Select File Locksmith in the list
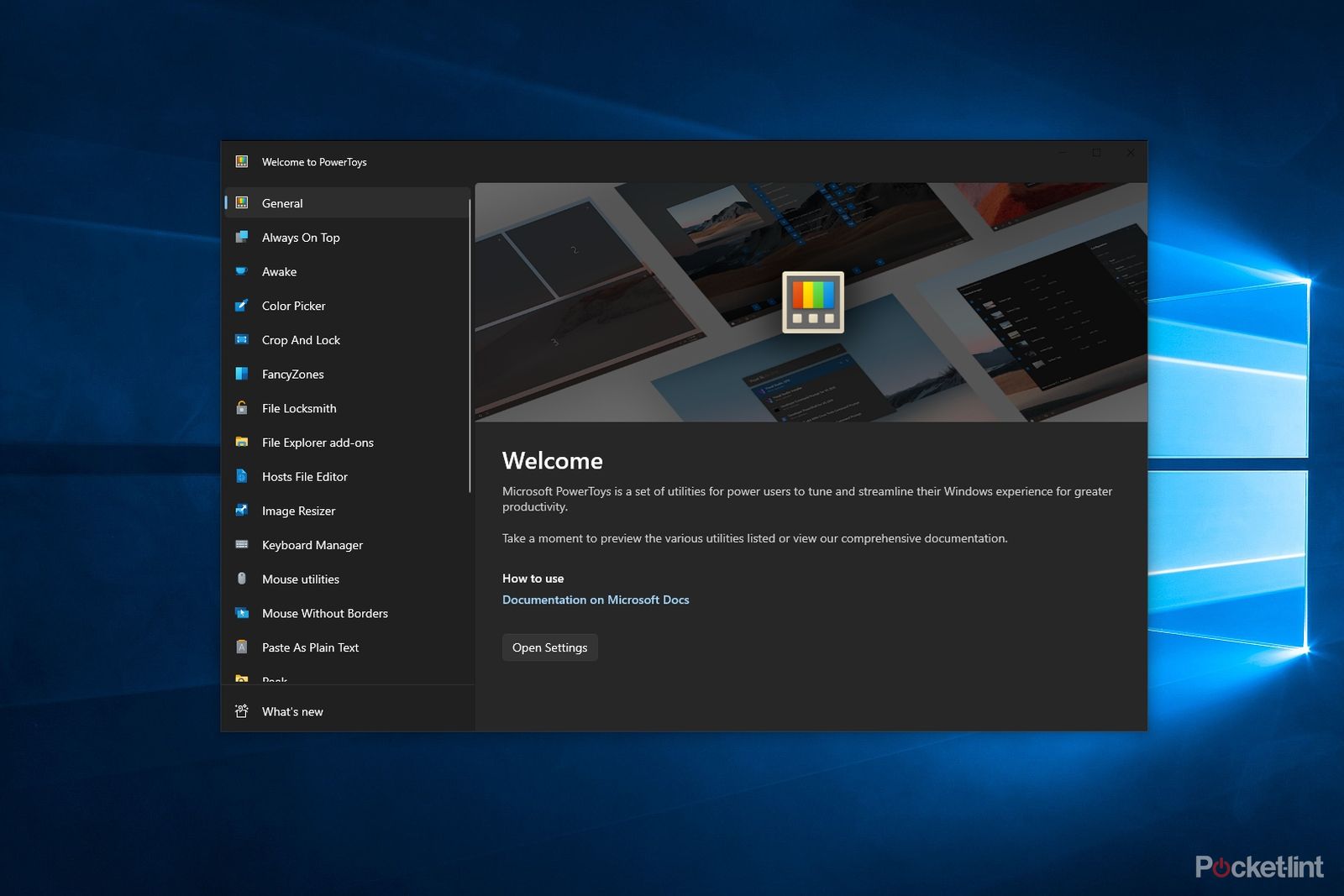The height and width of the screenshot is (896, 1344). (346, 408)
